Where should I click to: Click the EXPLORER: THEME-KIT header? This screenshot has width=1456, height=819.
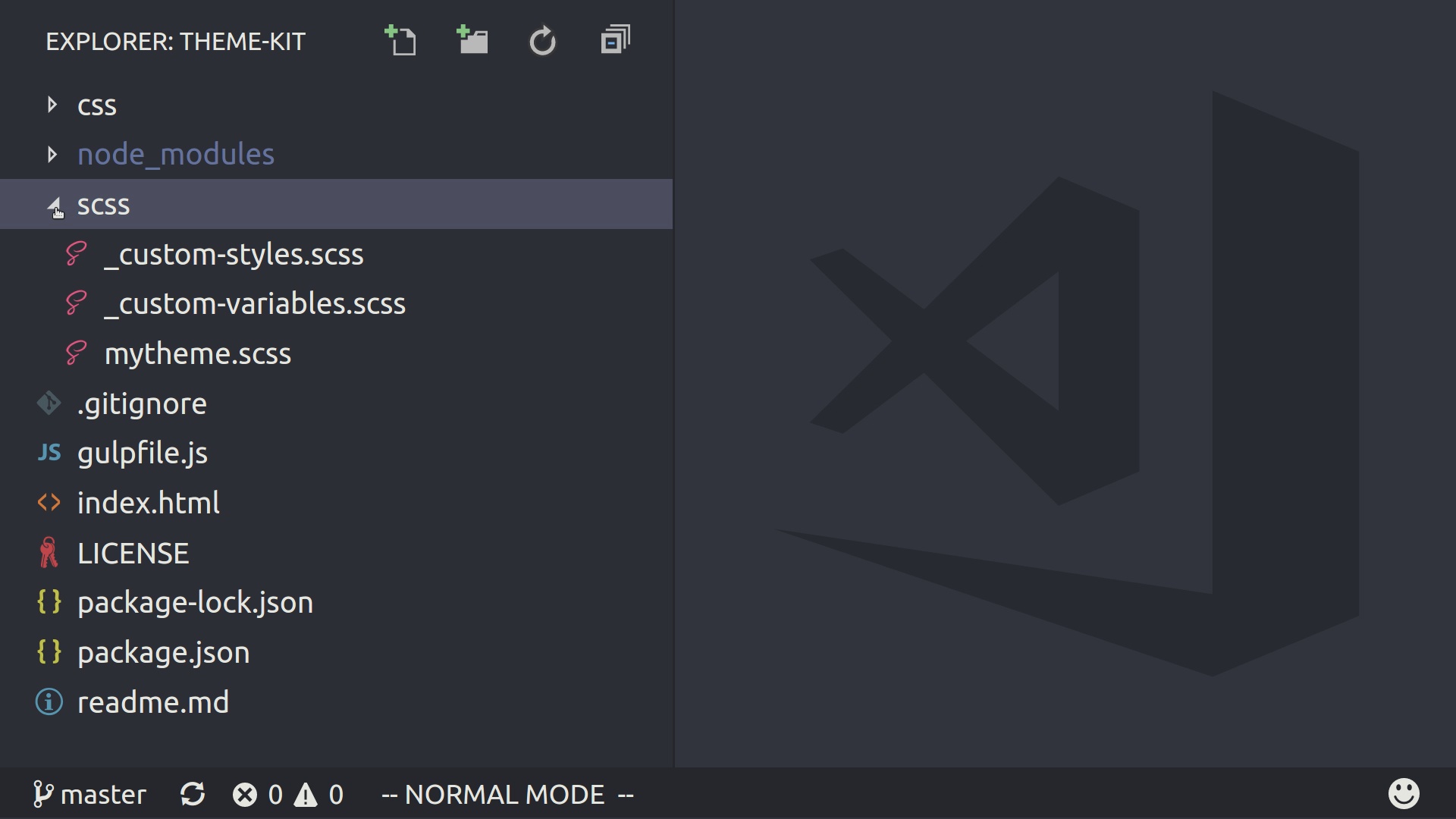click(175, 42)
